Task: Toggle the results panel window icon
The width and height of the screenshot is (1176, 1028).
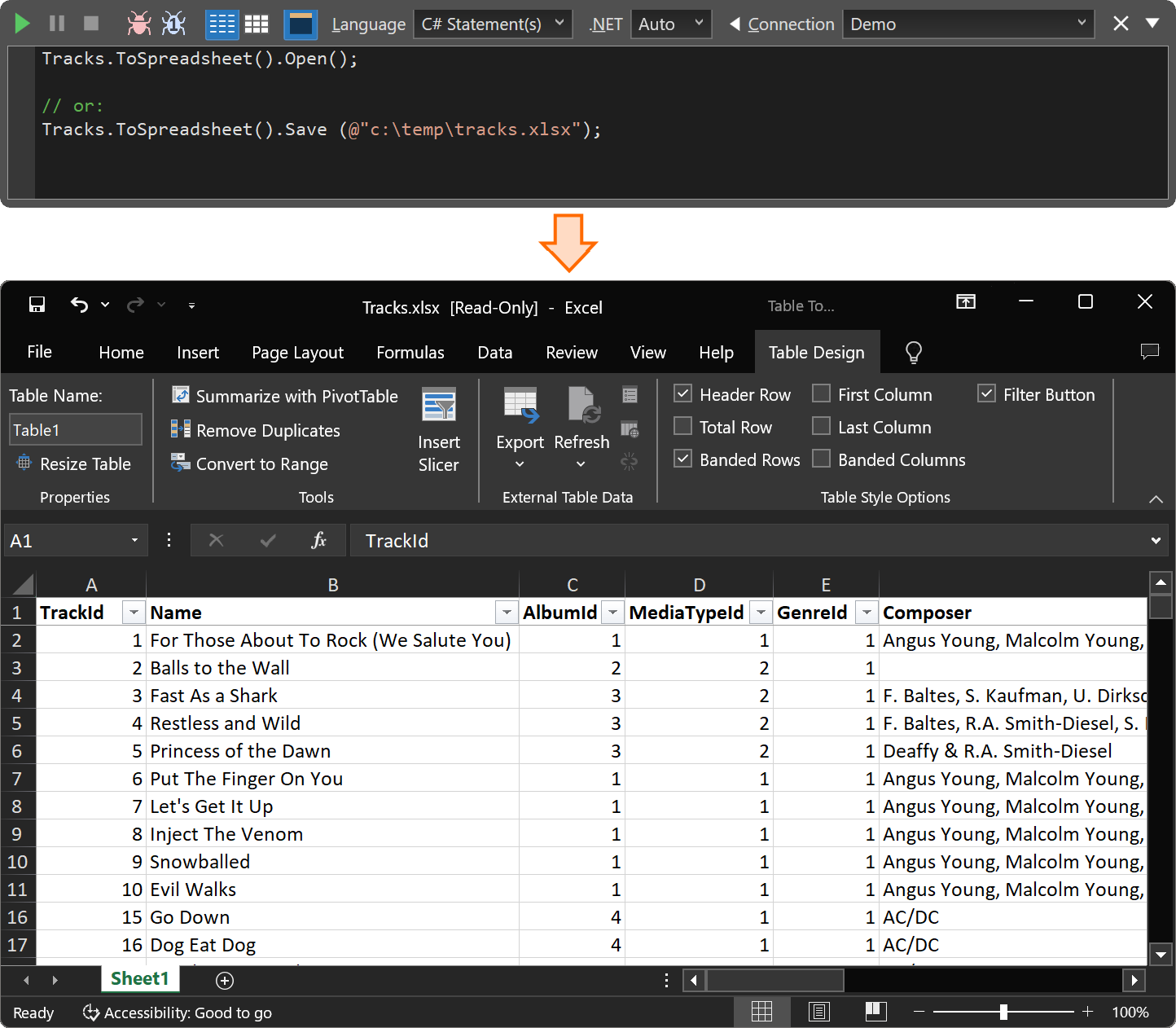Action: [x=301, y=24]
